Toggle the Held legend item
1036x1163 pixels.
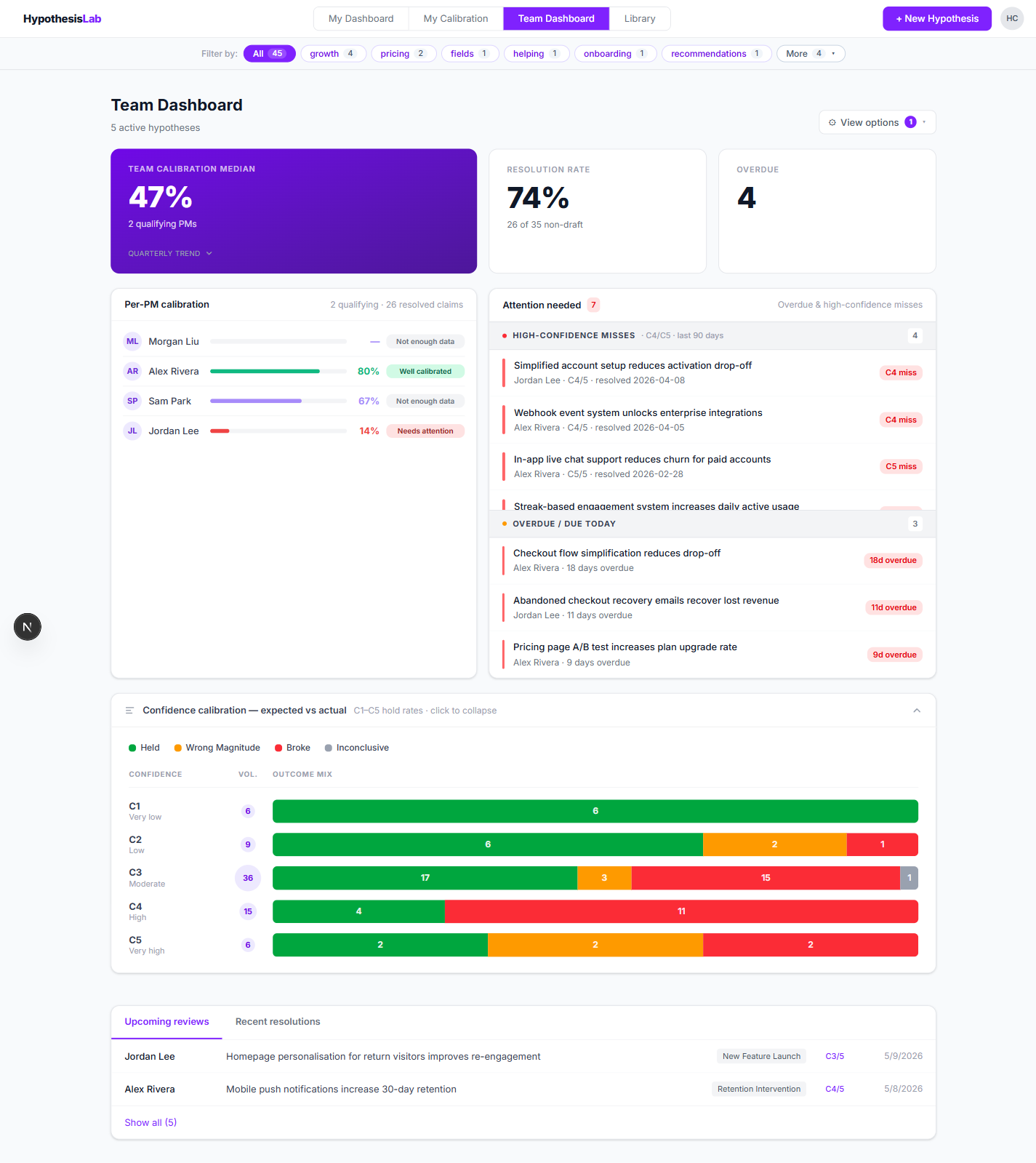[x=144, y=748]
